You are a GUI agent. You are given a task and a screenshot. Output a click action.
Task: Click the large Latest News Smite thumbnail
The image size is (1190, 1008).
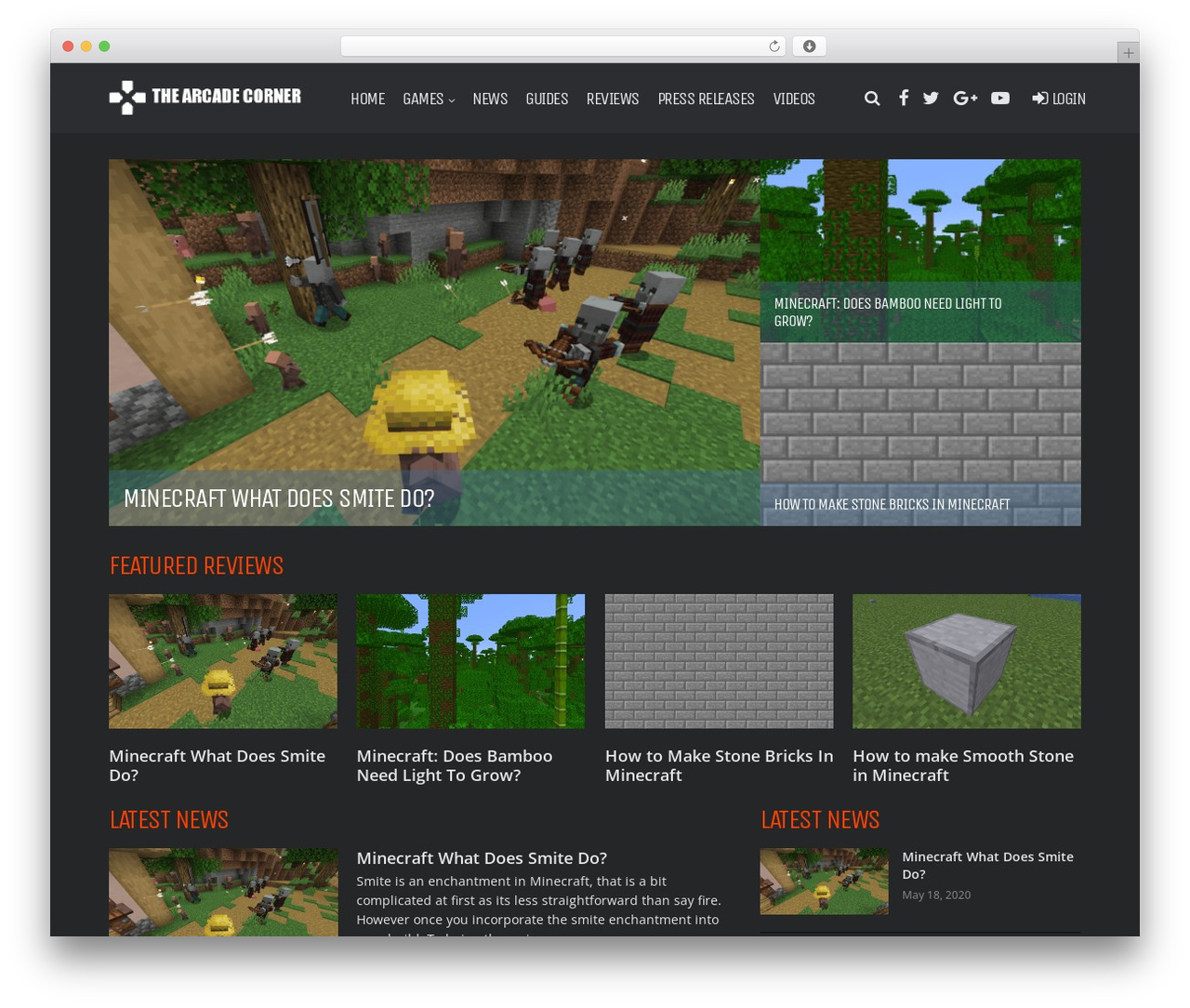223,892
